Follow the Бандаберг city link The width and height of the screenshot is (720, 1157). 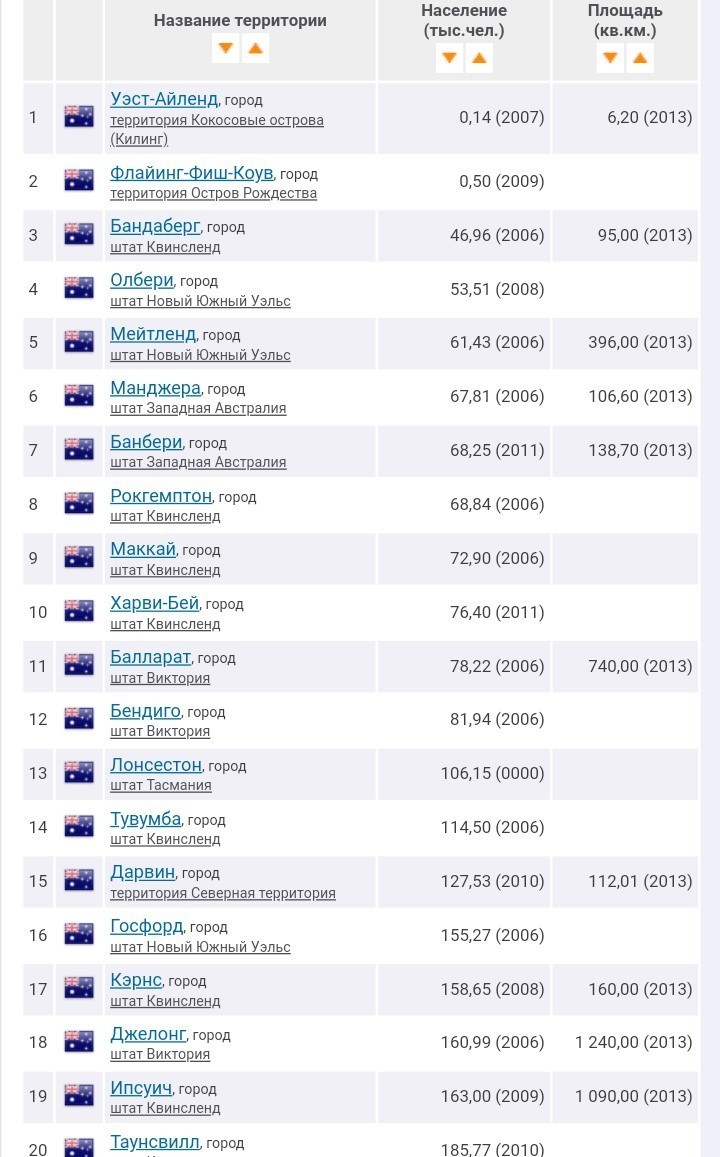155,226
